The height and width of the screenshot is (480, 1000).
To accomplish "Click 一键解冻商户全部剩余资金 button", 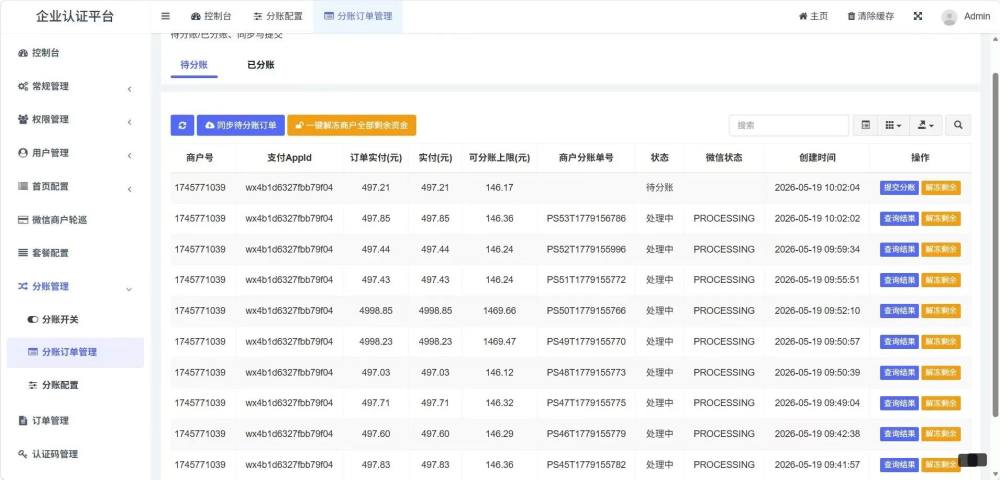I will coord(351,126).
